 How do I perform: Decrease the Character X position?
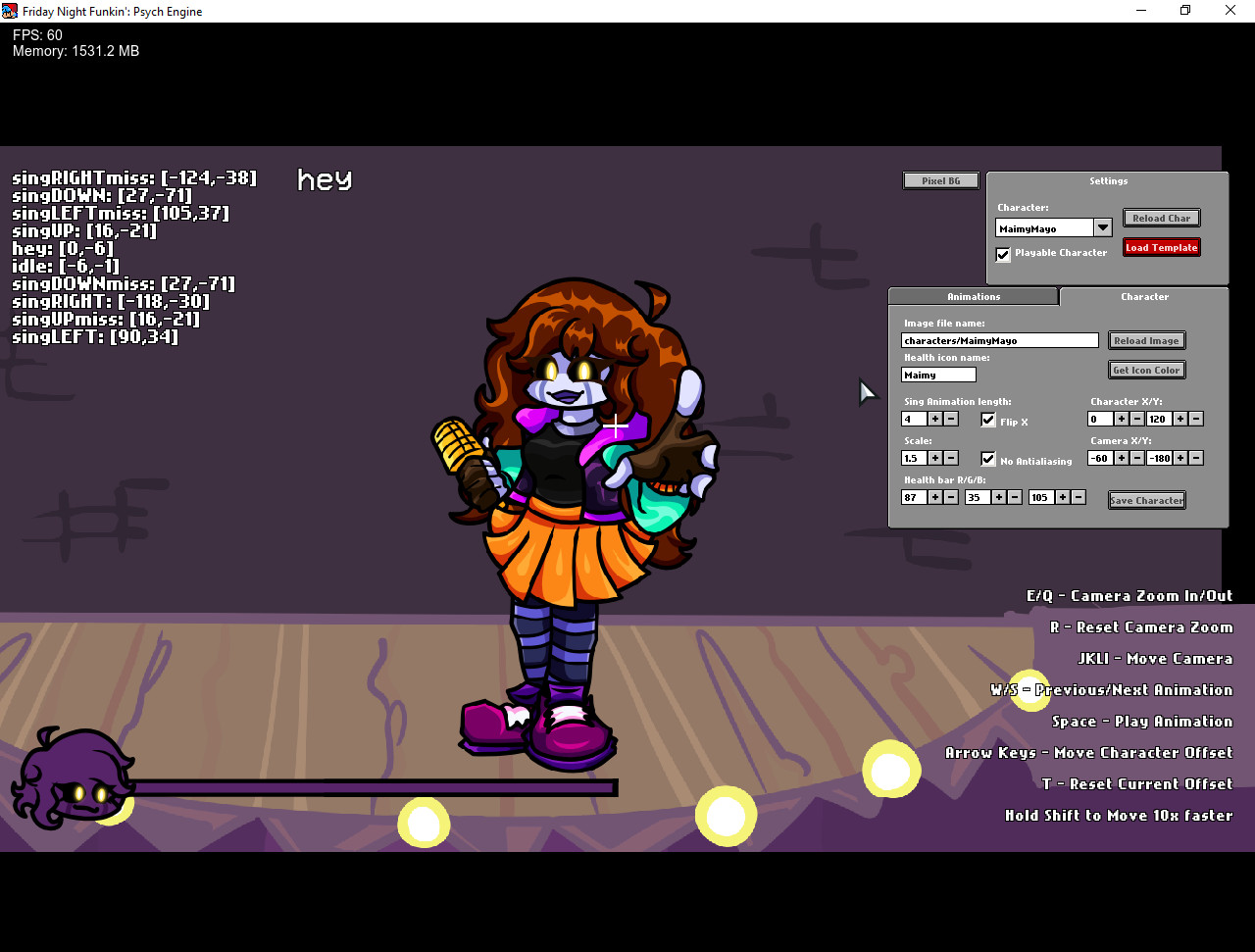[x=1137, y=419]
